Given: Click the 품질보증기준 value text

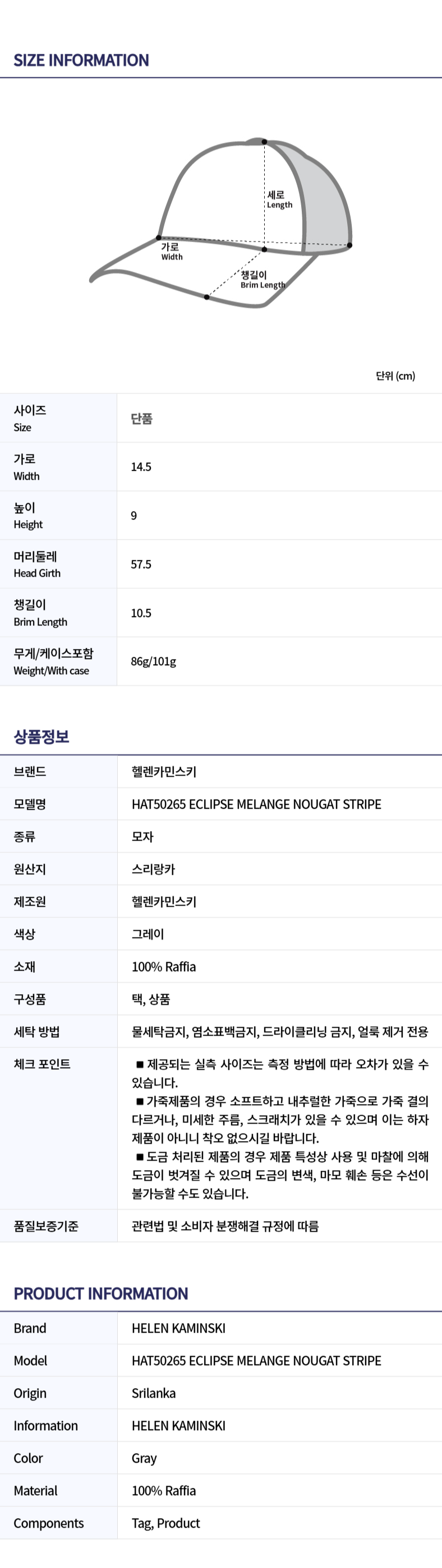Looking at the screenshot, I should click(225, 1226).
